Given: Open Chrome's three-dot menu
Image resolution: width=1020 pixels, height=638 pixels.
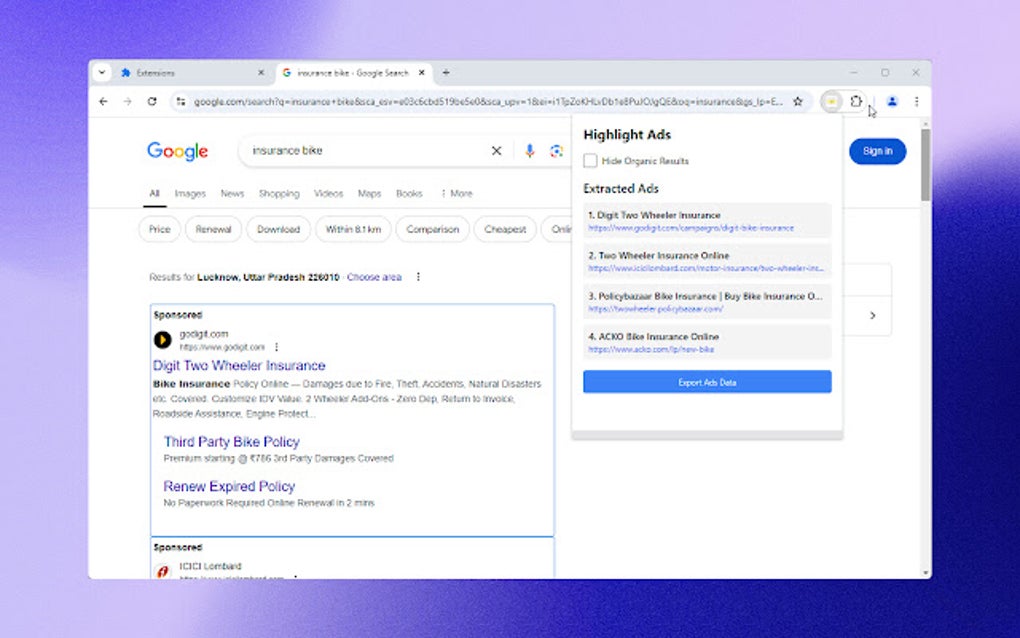Looking at the screenshot, I should [917, 101].
